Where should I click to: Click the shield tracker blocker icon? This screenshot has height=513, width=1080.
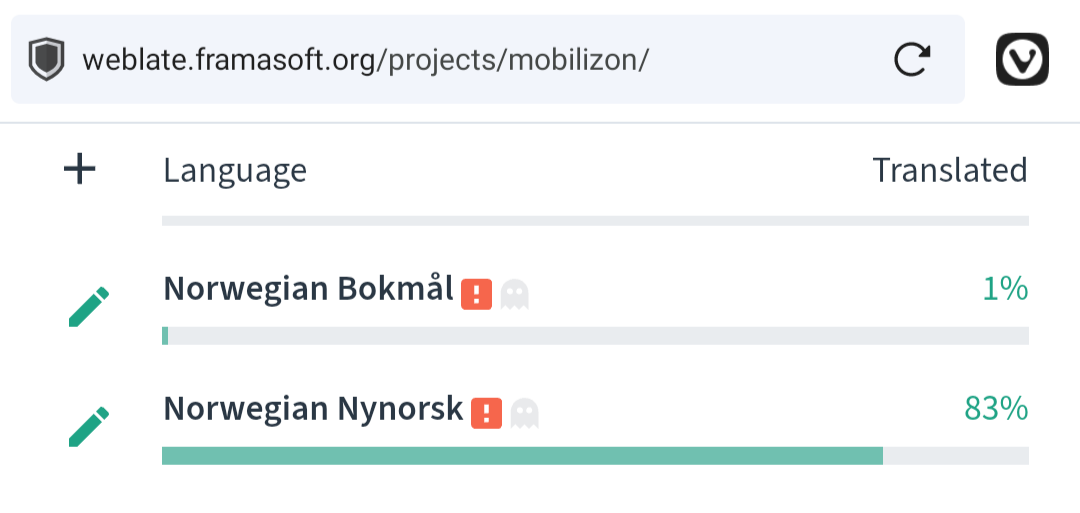(x=45, y=60)
